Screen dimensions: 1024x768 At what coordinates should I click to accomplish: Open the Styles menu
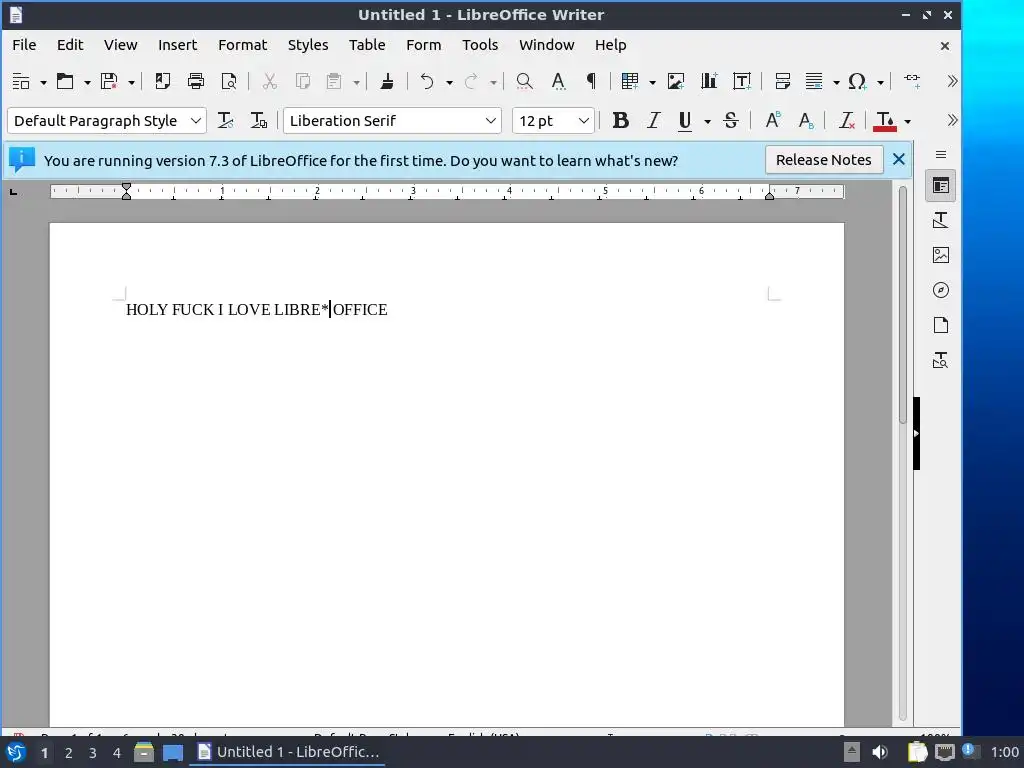(308, 44)
